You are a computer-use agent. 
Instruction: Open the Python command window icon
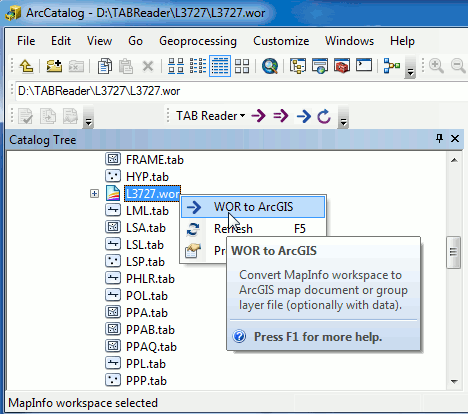[364, 65]
